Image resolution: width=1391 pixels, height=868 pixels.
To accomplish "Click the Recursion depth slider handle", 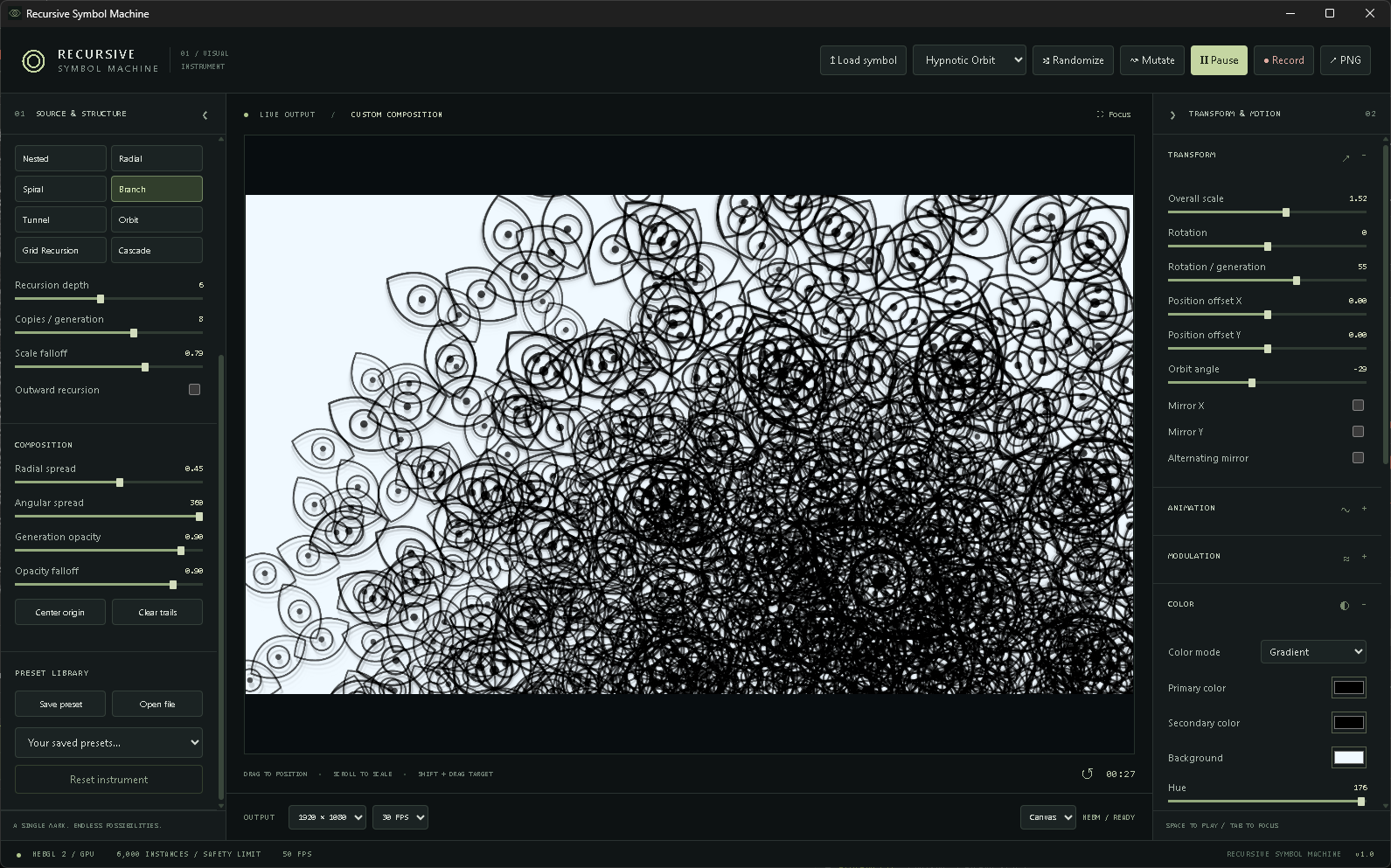I will tap(101, 299).
